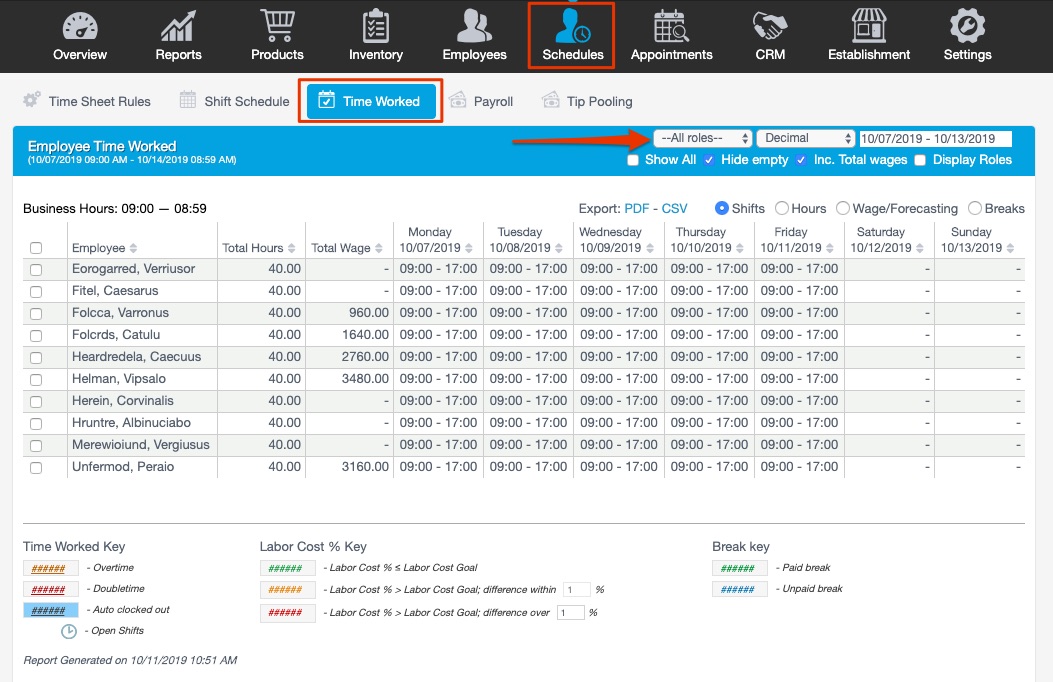Expand the All roles dropdown
Viewport: 1053px width, 682px height.
[x=702, y=139]
